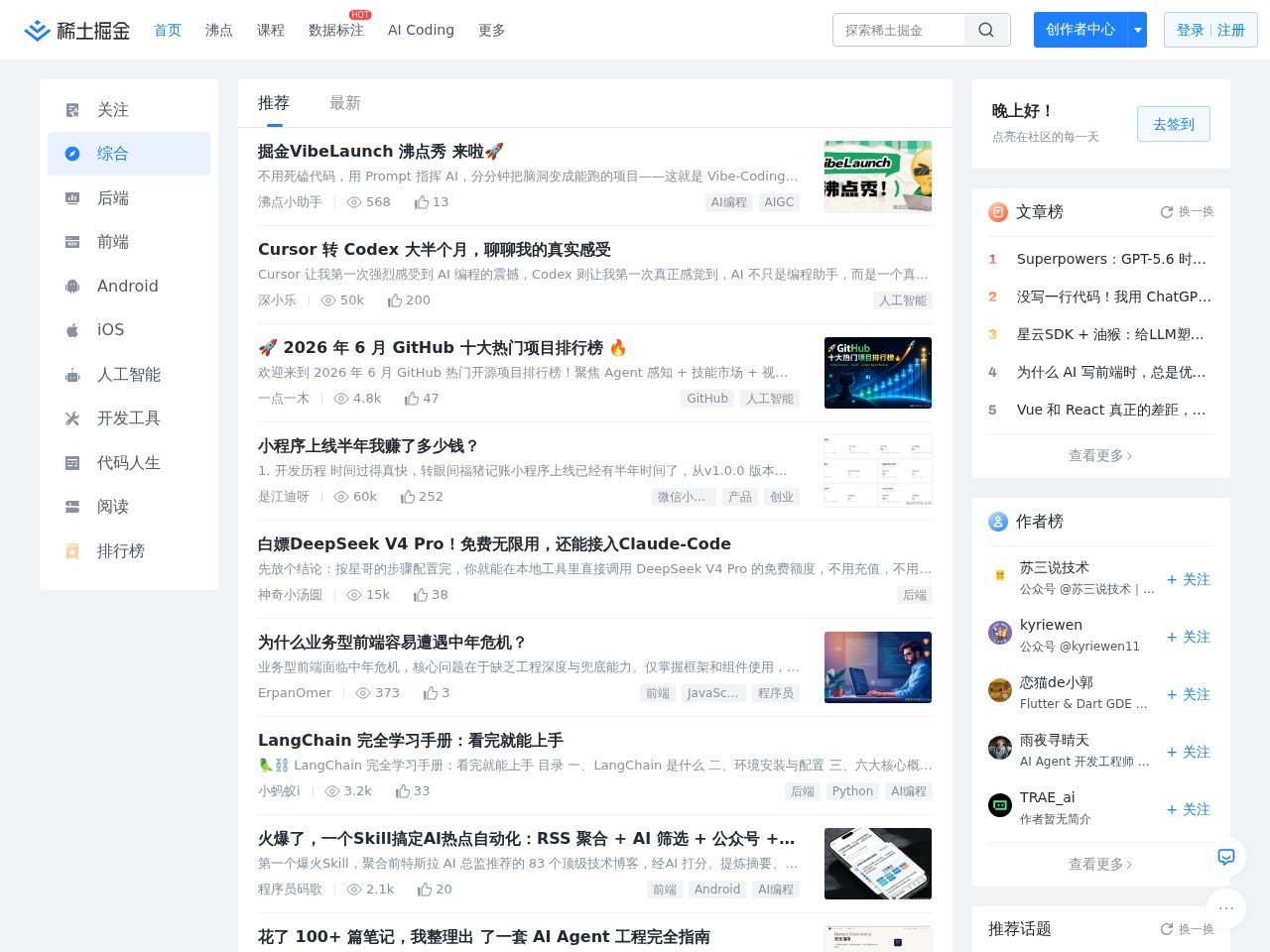The height and width of the screenshot is (952, 1270).
Task: Open the 沸点 nav item
Action: pos(219,31)
